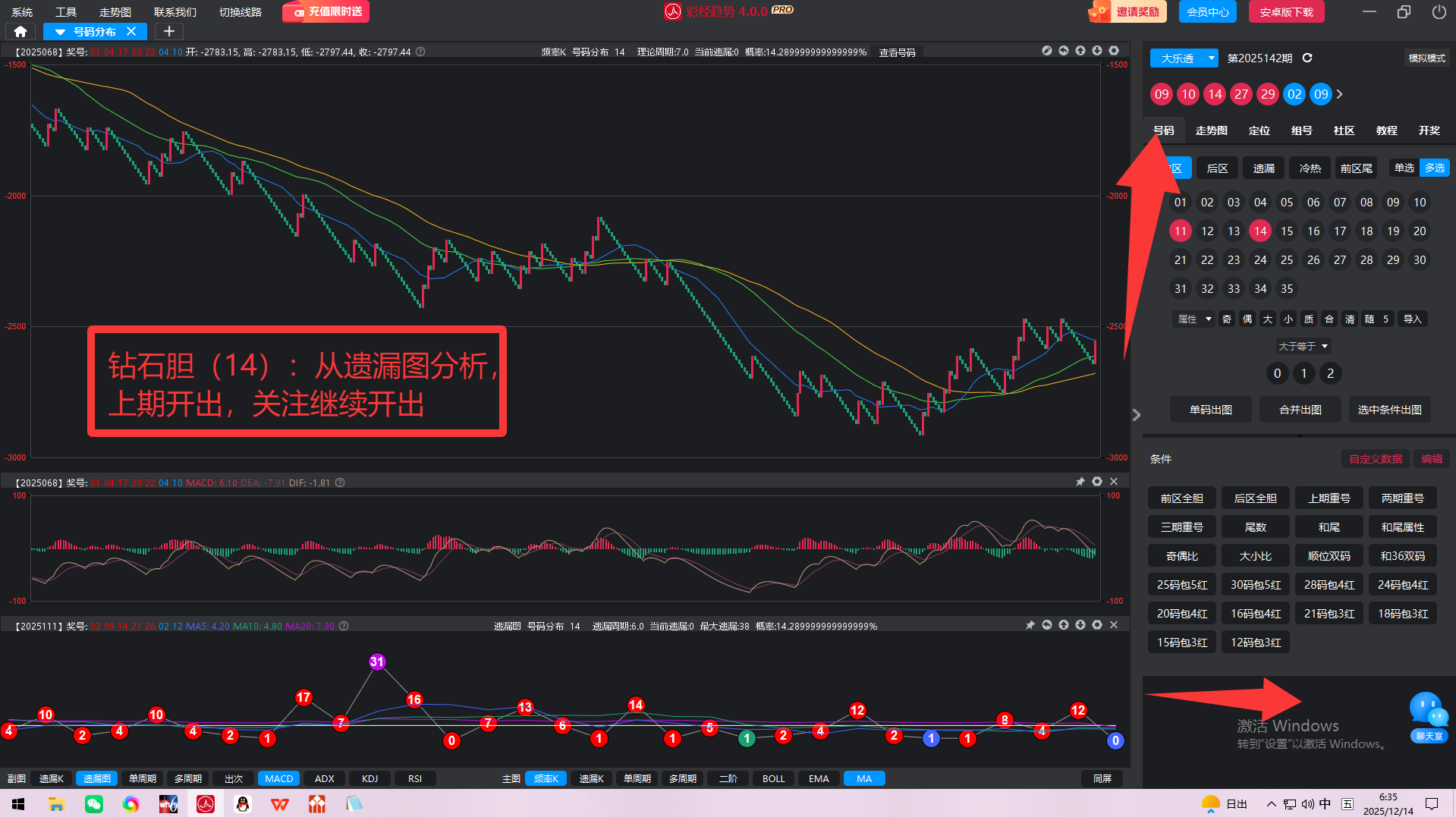Click the pencil edit icon above main chart
Image resolution: width=1456 pixels, height=817 pixels.
click(1047, 51)
